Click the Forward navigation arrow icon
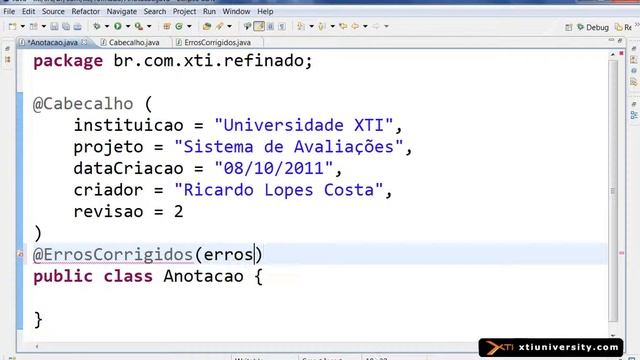This screenshot has width=640, height=360. (376, 27)
